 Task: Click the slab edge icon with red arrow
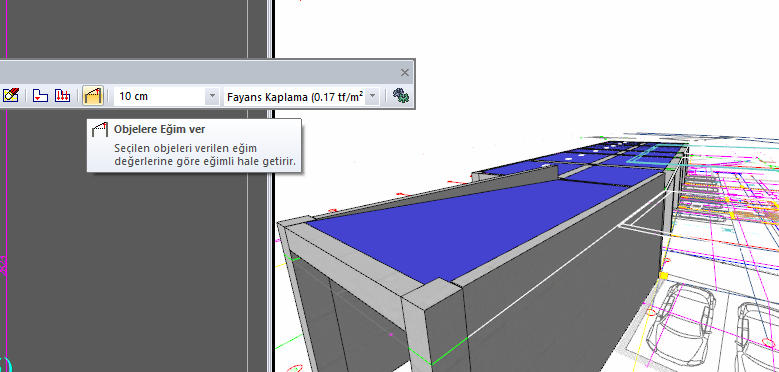point(40,96)
